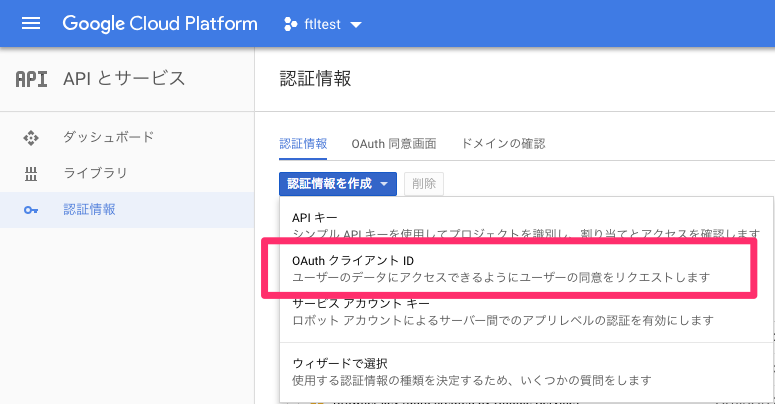Screen dimensions: 775x404
Task: Open the ライブラリ sidebar item
Action: tap(127, 174)
